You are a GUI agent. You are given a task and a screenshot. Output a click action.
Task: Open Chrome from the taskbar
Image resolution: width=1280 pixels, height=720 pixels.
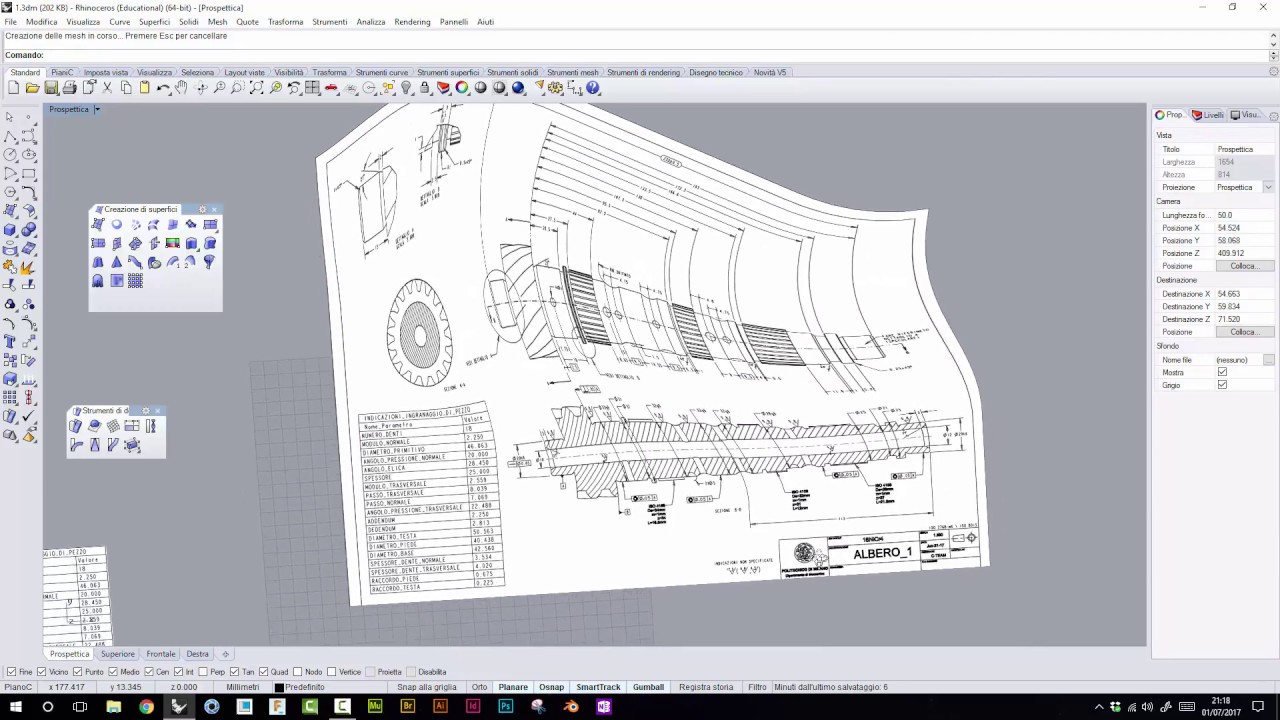pyautogui.click(x=147, y=706)
